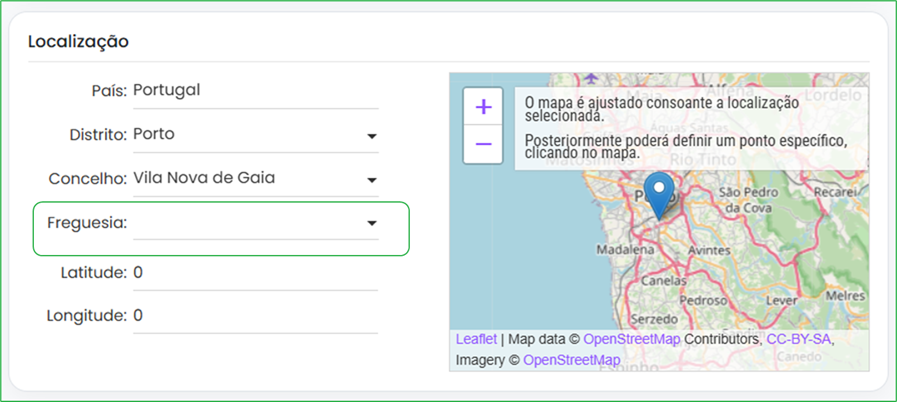Zoom in on the map with plus button
This screenshot has width=897, height=402.
483,107
